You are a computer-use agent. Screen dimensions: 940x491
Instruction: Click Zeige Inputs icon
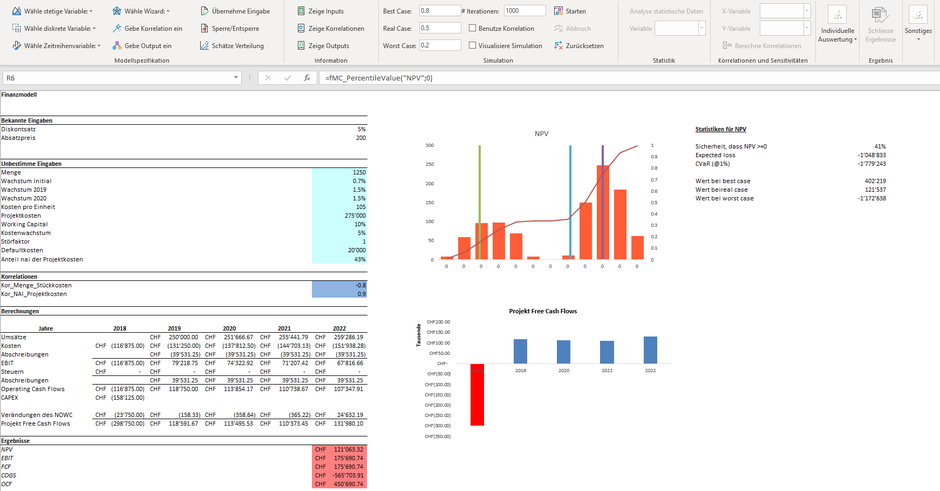[x=301, y=11]
